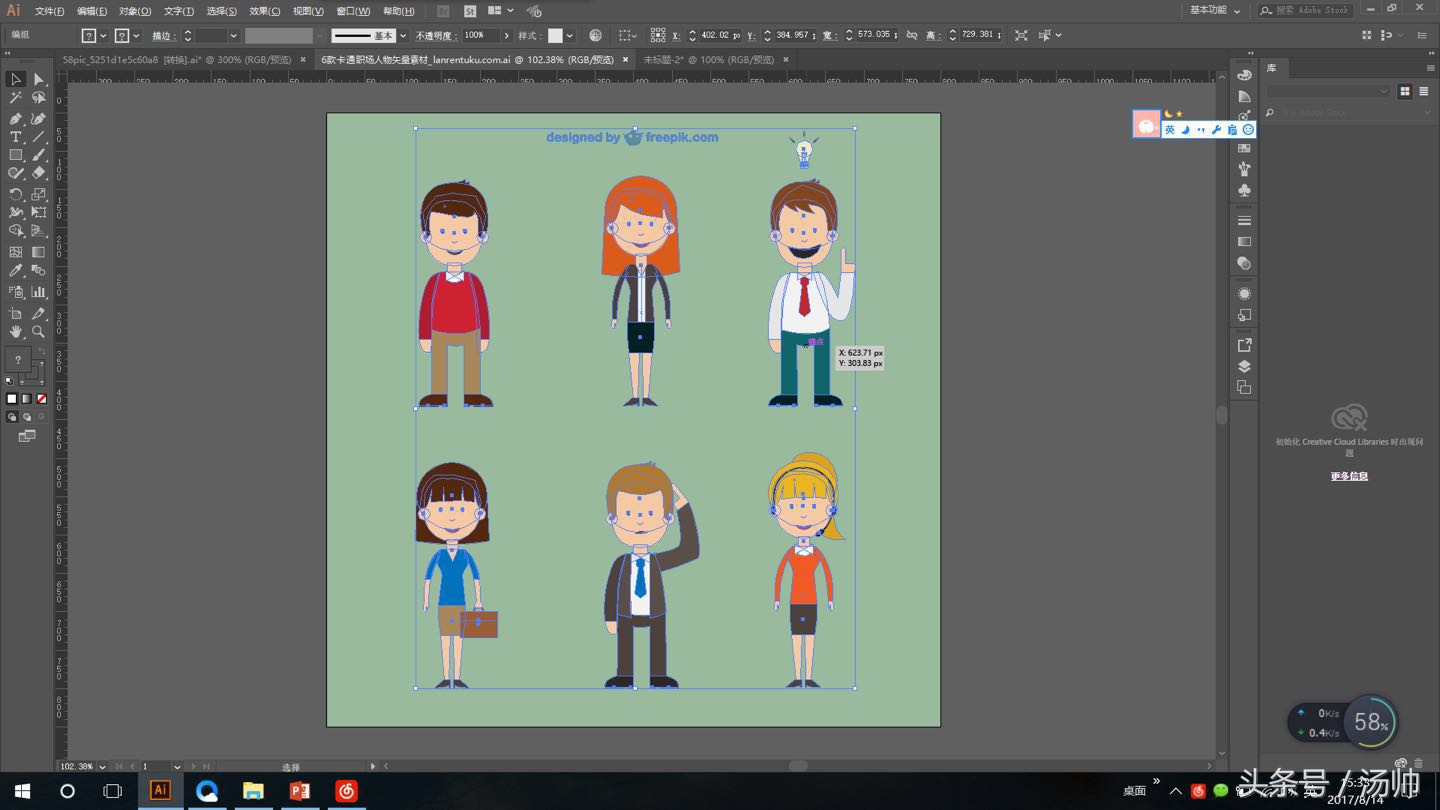This screenshot has height=810, width=1440.
Task: Select the Symbol Sprayer tool
Action: click(x=16, y=292)
